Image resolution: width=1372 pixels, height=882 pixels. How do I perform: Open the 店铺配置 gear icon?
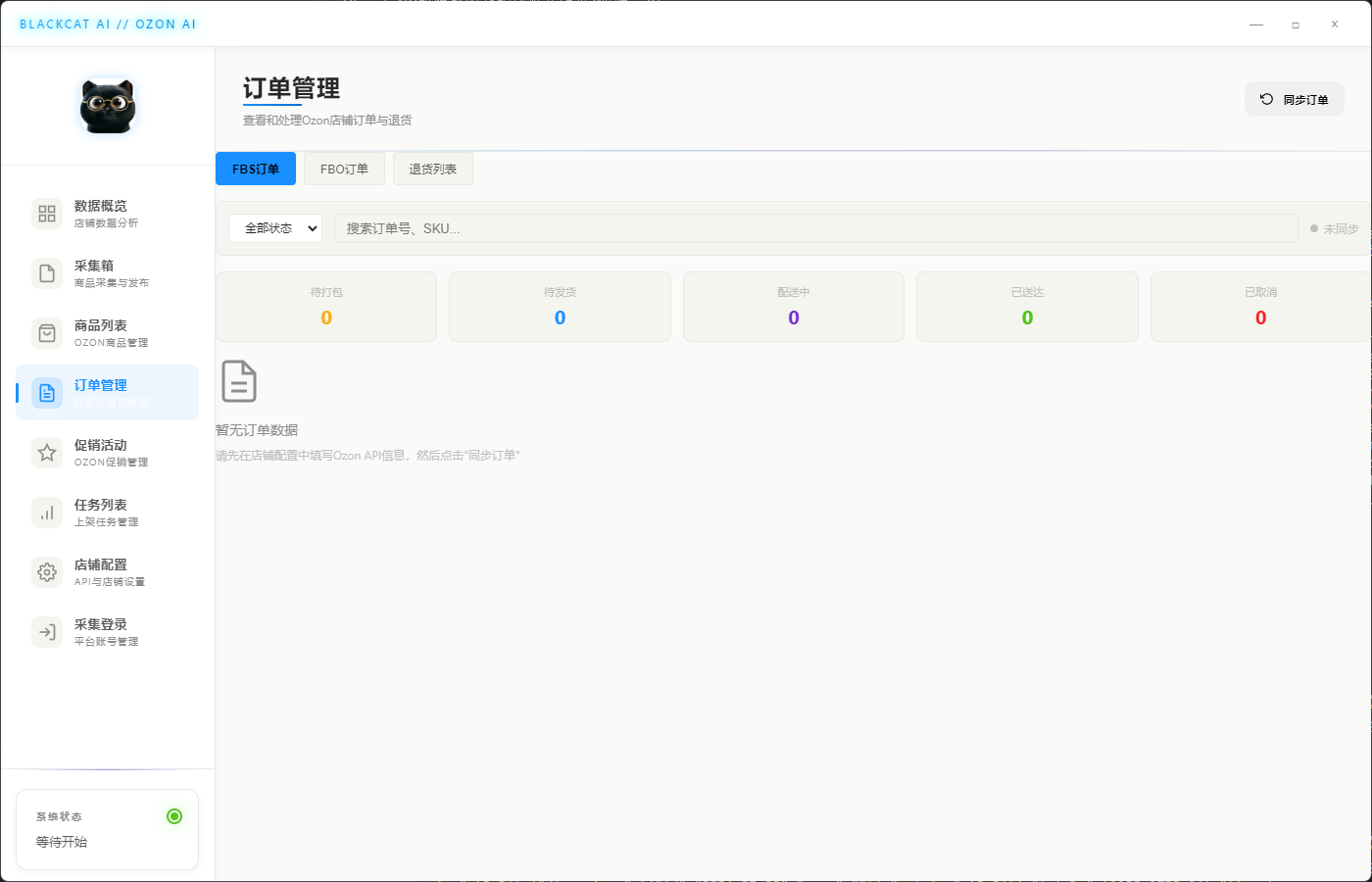47,572
